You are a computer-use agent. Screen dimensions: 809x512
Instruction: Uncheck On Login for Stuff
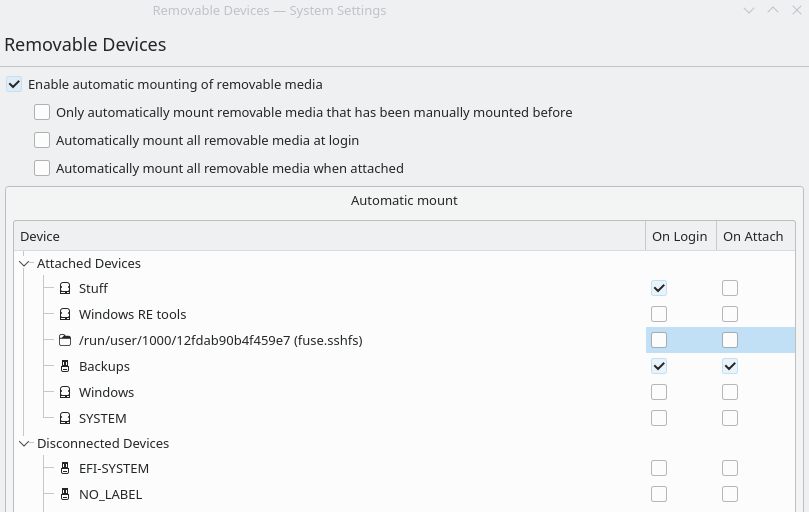[659, 288]
